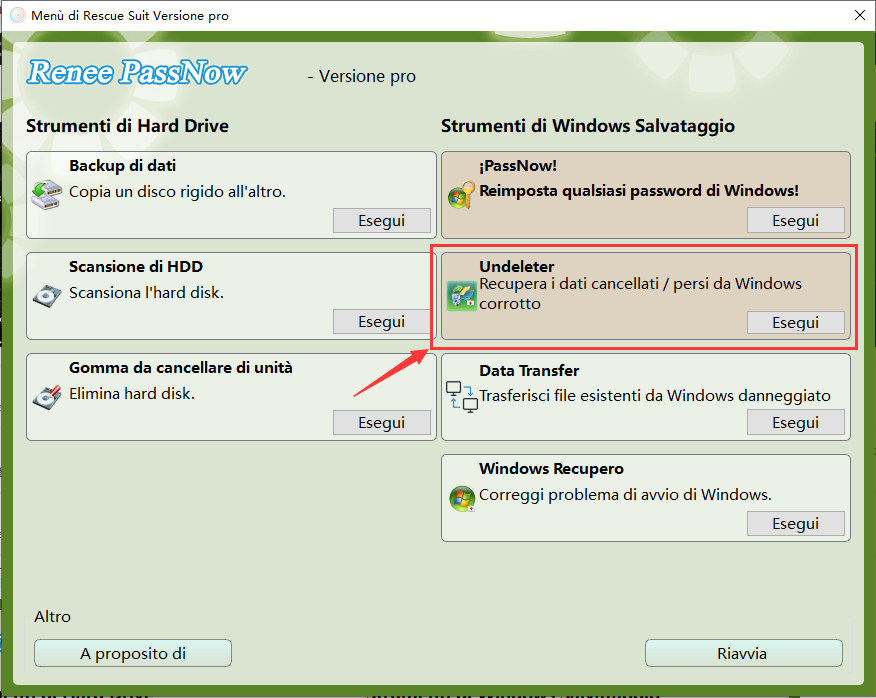Run Esegui for Gomma da cancellare

(382, 422)
